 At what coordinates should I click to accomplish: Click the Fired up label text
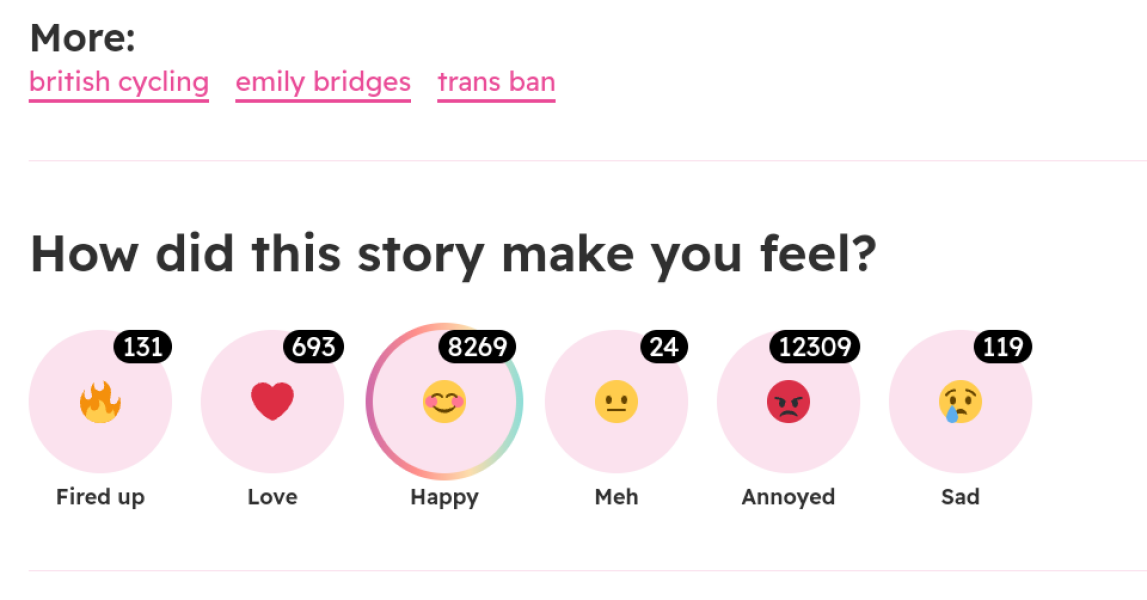click(x=100, y=496)
